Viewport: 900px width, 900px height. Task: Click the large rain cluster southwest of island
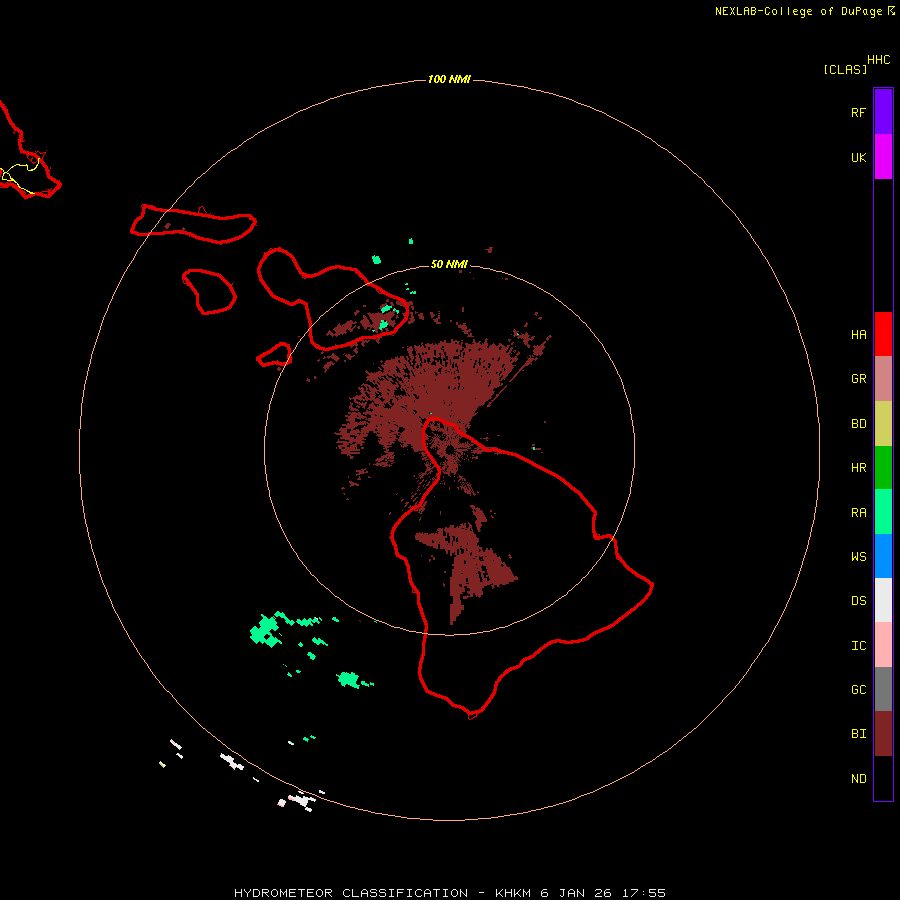pos(266,631)
